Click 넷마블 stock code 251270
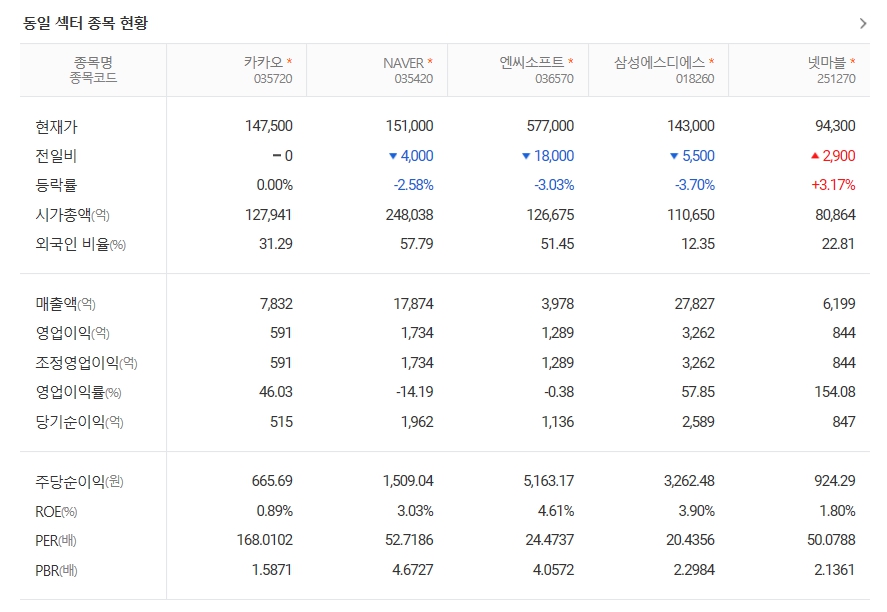The height and width of the screenshot is (612, 887). (x=836, y=79)
